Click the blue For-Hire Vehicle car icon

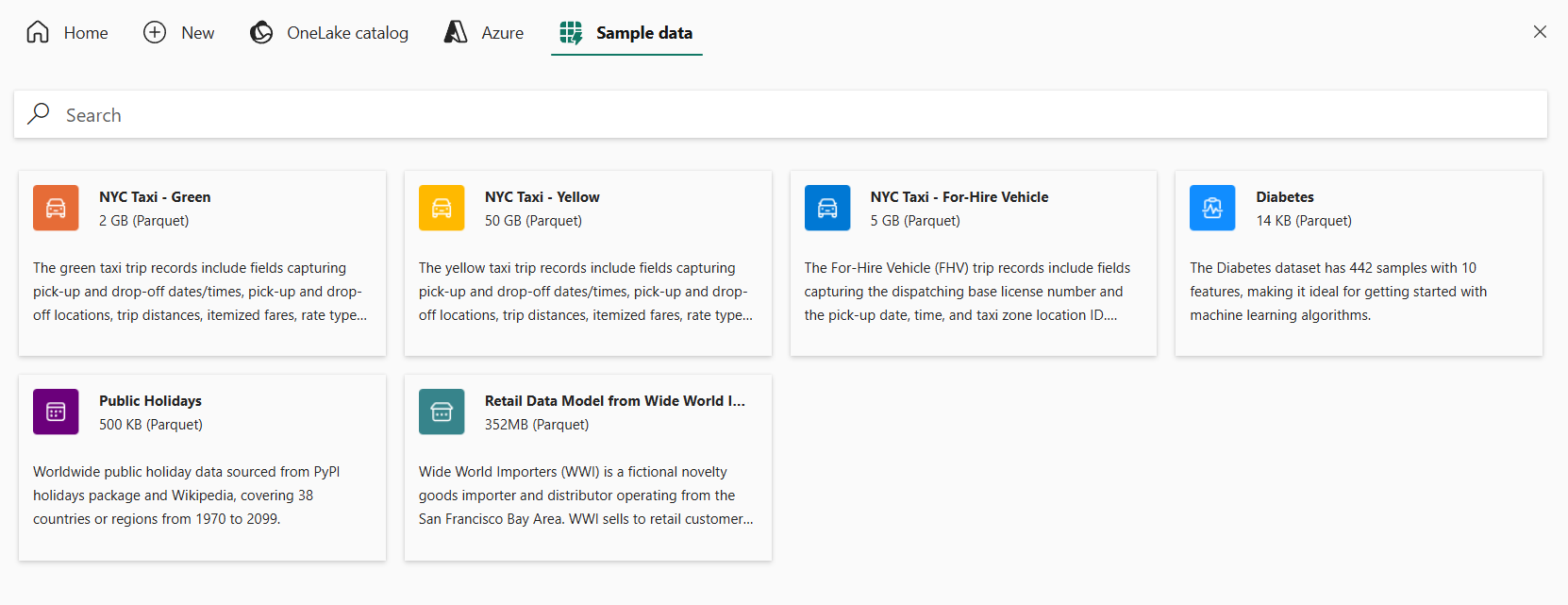[827, 208]
